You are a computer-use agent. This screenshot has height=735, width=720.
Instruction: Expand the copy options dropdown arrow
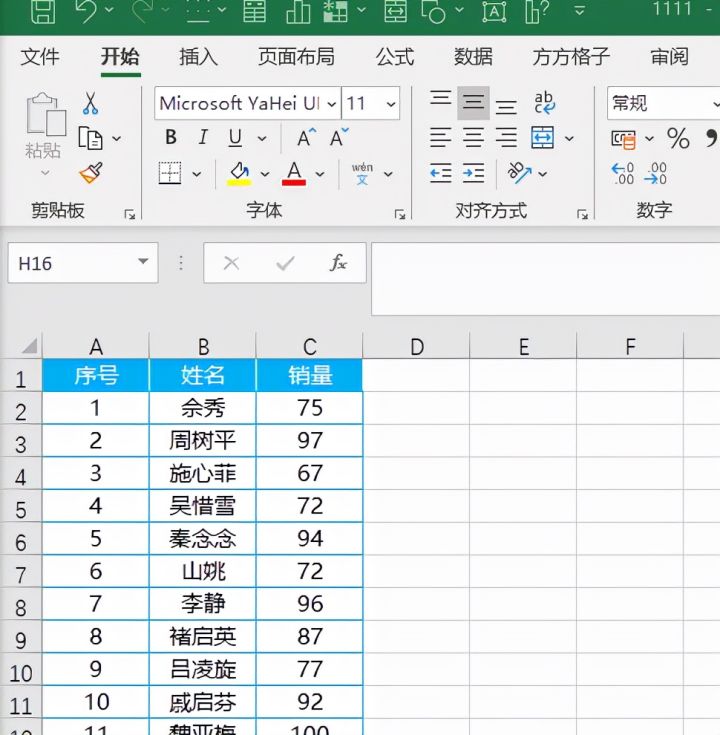[x=117, y=138]
